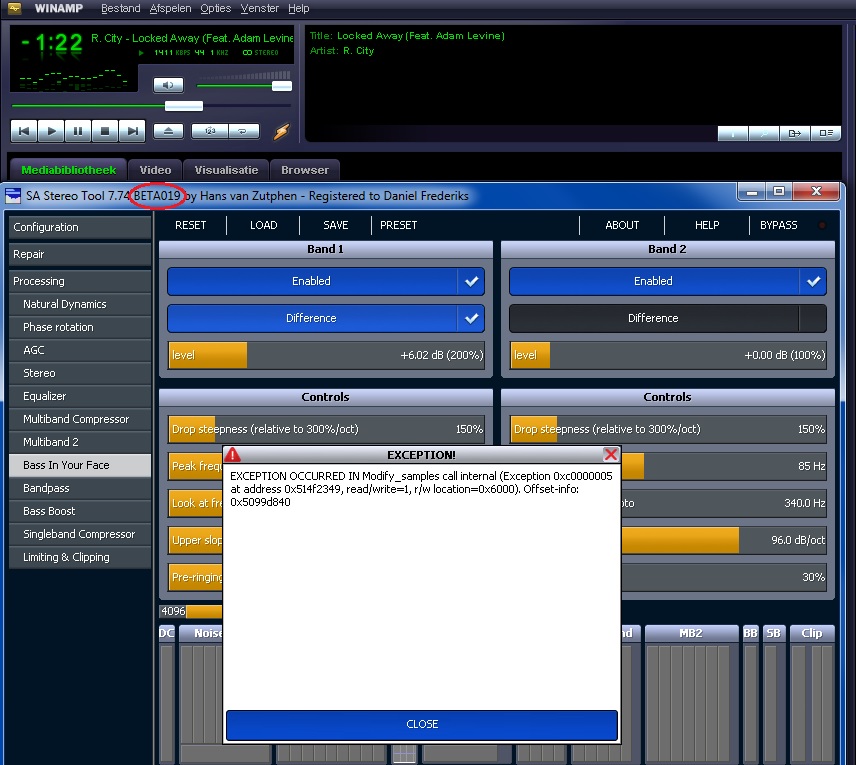Switch to the Browser tab

pyautogui.click(x=305, y=170)
